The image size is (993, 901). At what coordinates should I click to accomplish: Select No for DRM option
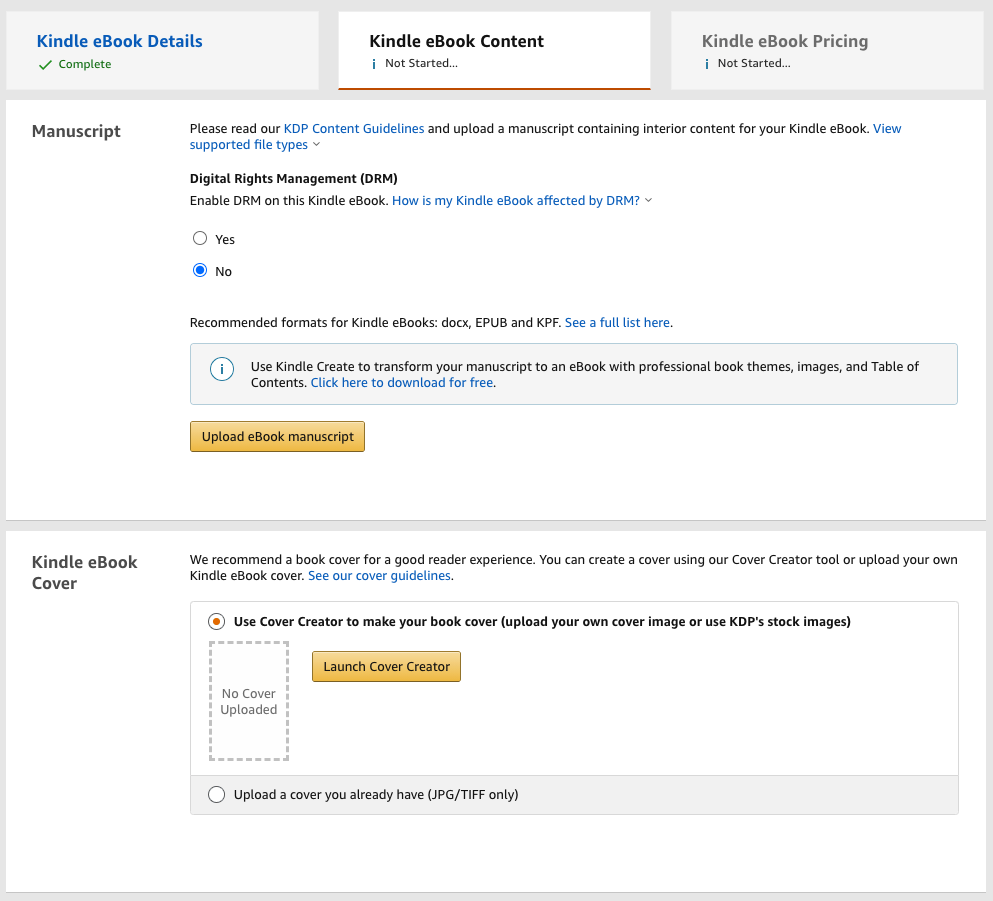pos(200,271)
